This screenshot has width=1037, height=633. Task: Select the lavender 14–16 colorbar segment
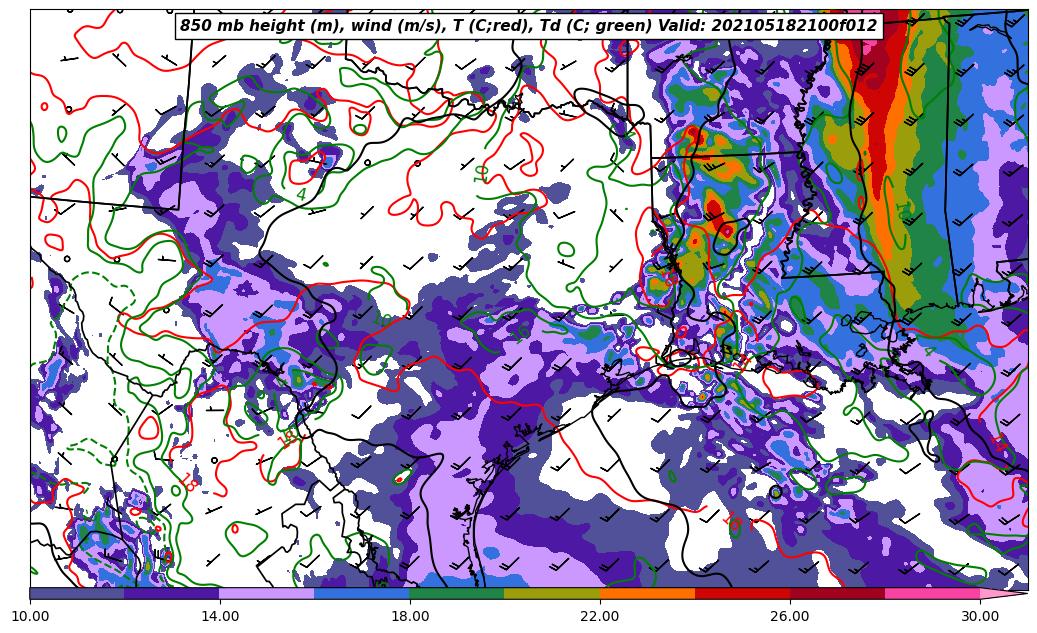click(267, 593)
